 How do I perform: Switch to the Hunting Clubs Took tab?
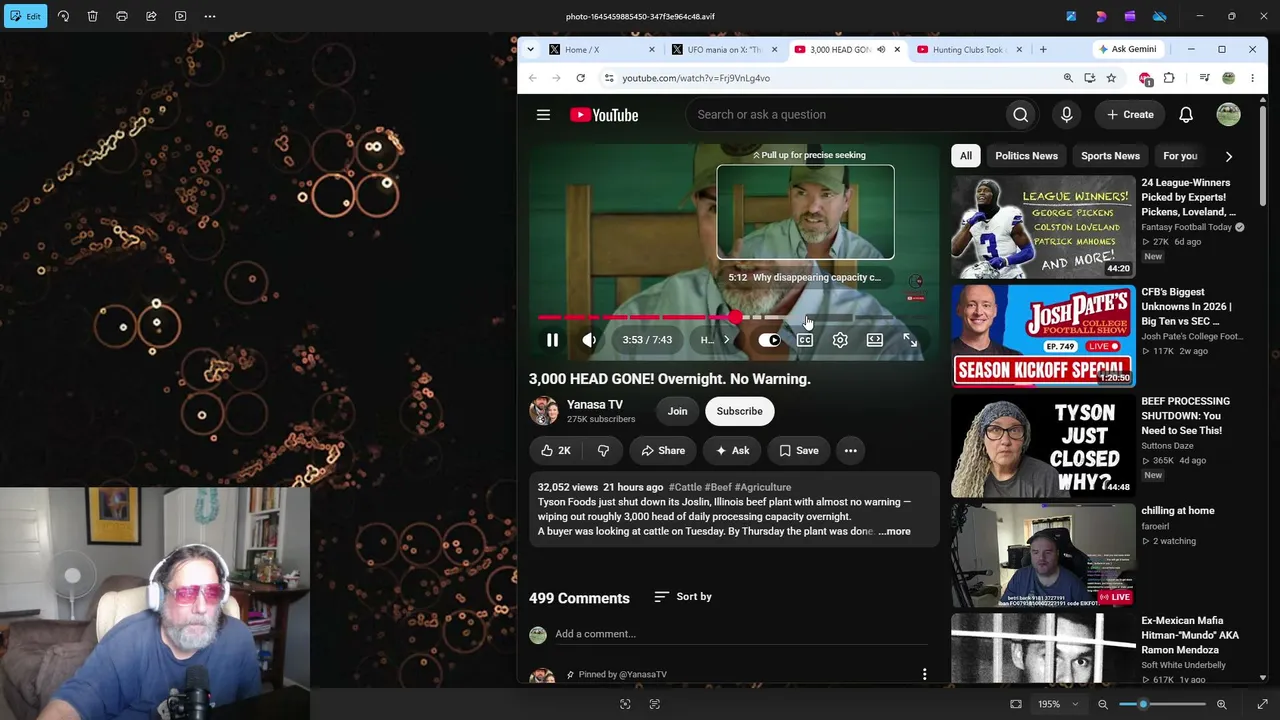click(968, 49)
